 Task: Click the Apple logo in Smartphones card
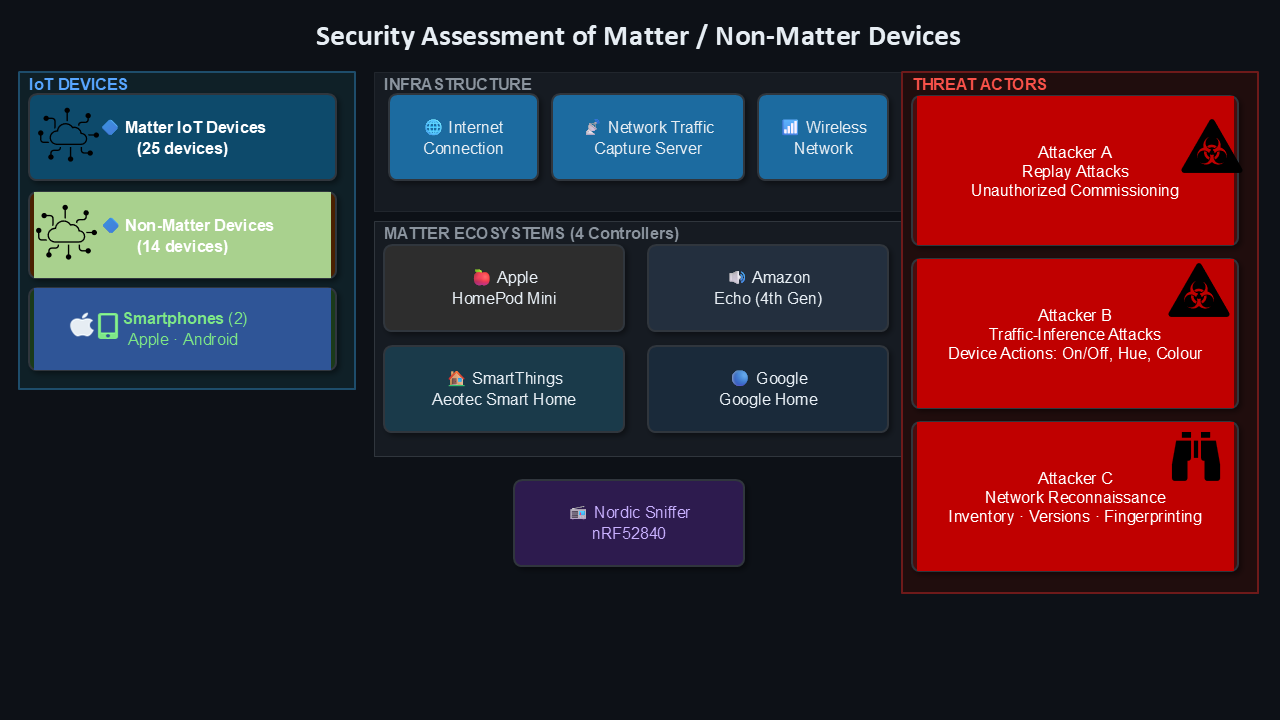pos(82,324)
